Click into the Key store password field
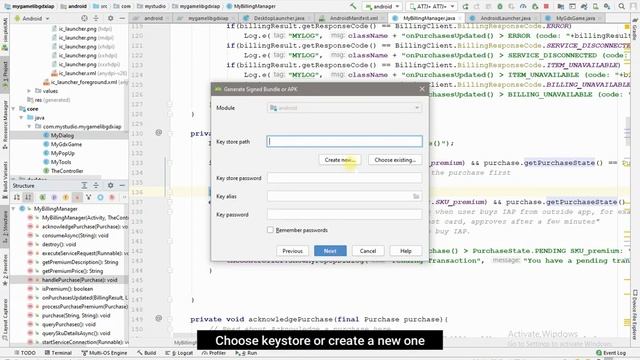The width and height of the screenshot is (640, 360). click(x=344, y=178)
